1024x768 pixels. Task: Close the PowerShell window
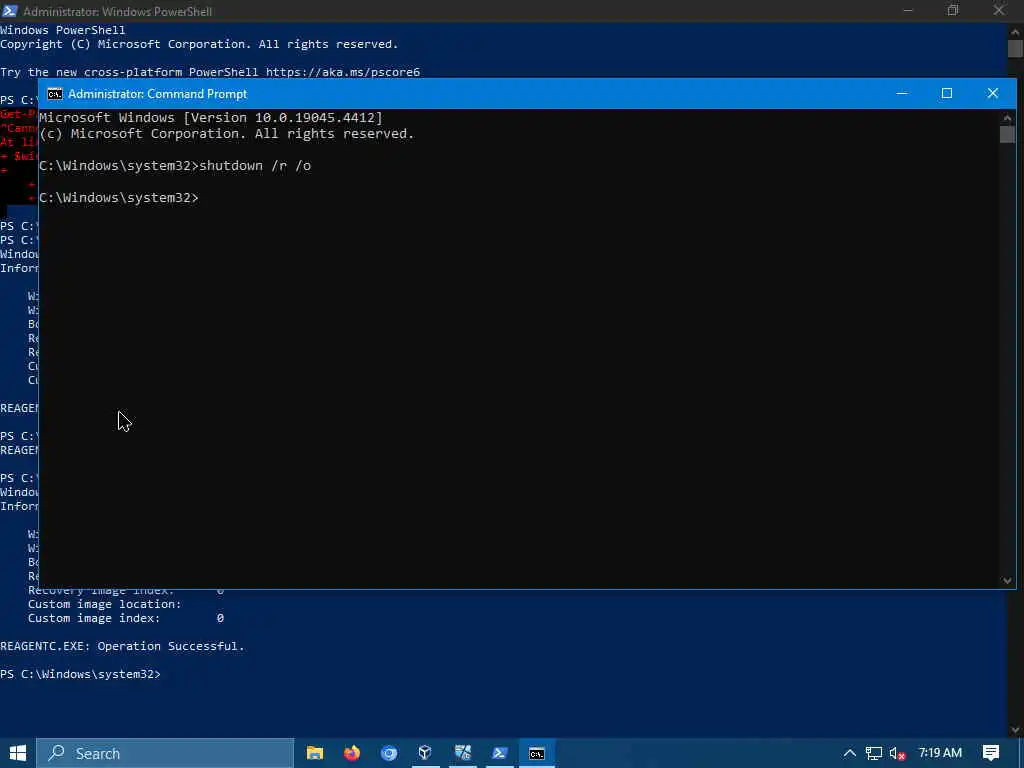[x=999, y=10]
